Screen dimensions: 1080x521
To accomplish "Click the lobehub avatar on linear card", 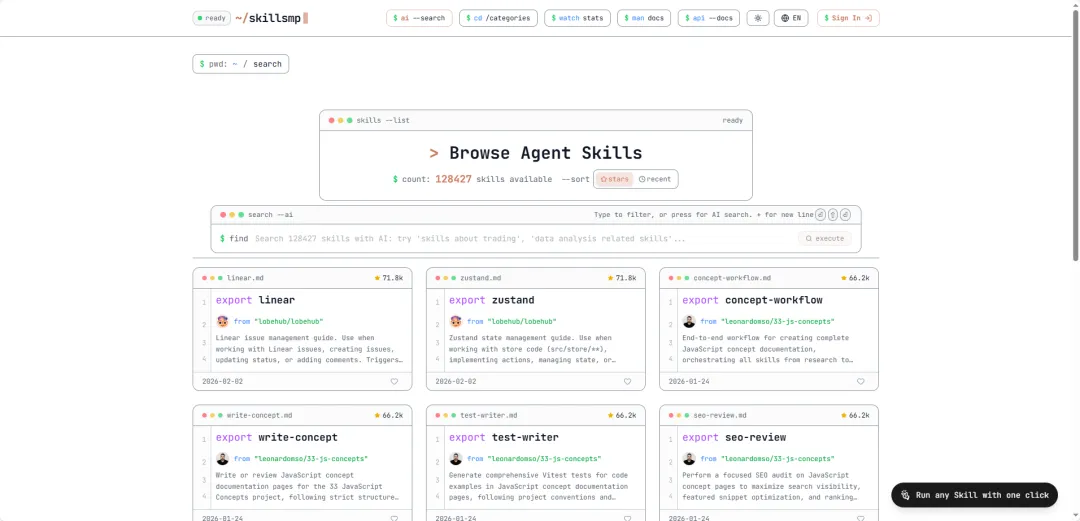I will pyautogui.click(x=222, y=321).
